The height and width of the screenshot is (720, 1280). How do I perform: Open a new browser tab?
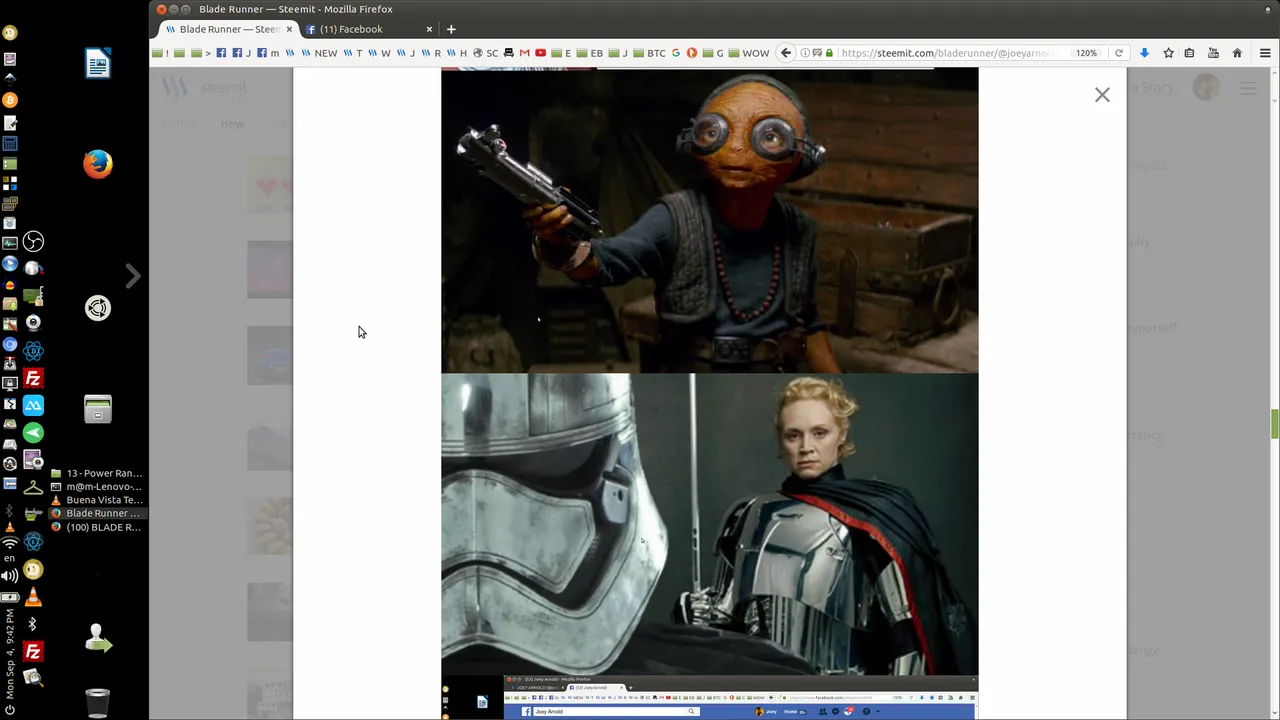(451, 29)
